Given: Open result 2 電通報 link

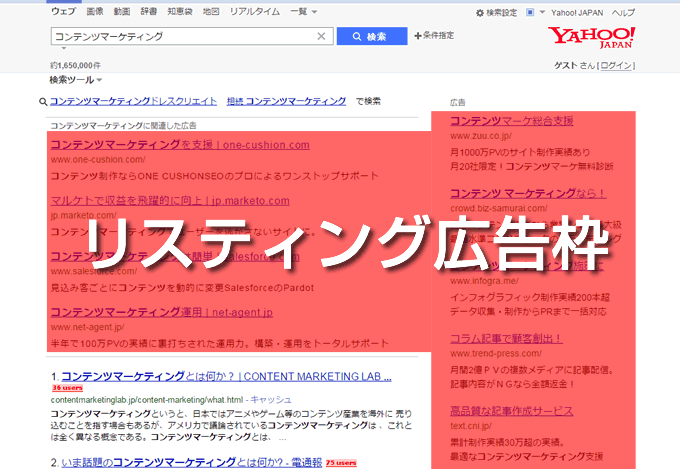Looking at the screenshot, I should click(x=192, y=462).
